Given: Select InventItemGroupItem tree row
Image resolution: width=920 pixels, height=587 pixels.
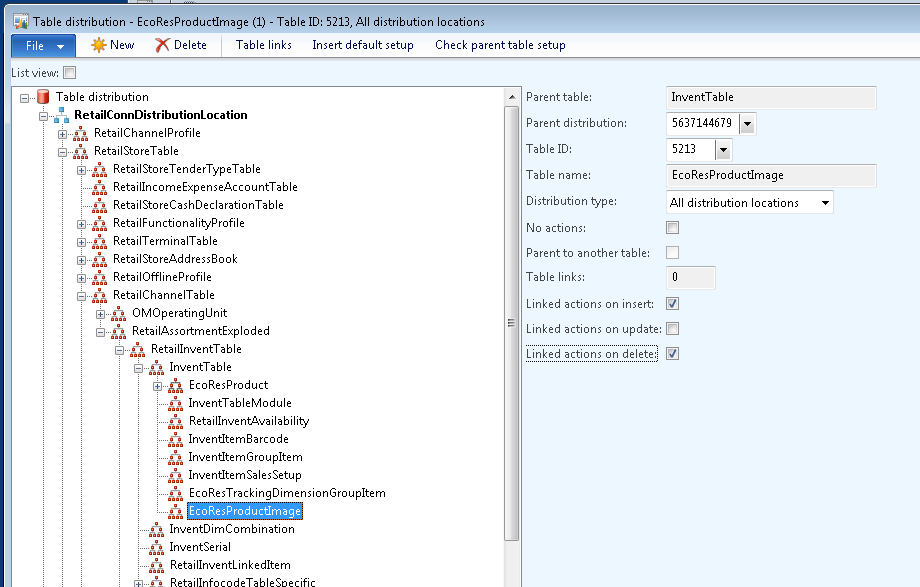Looking at the screenshot, I should [245, 457].
